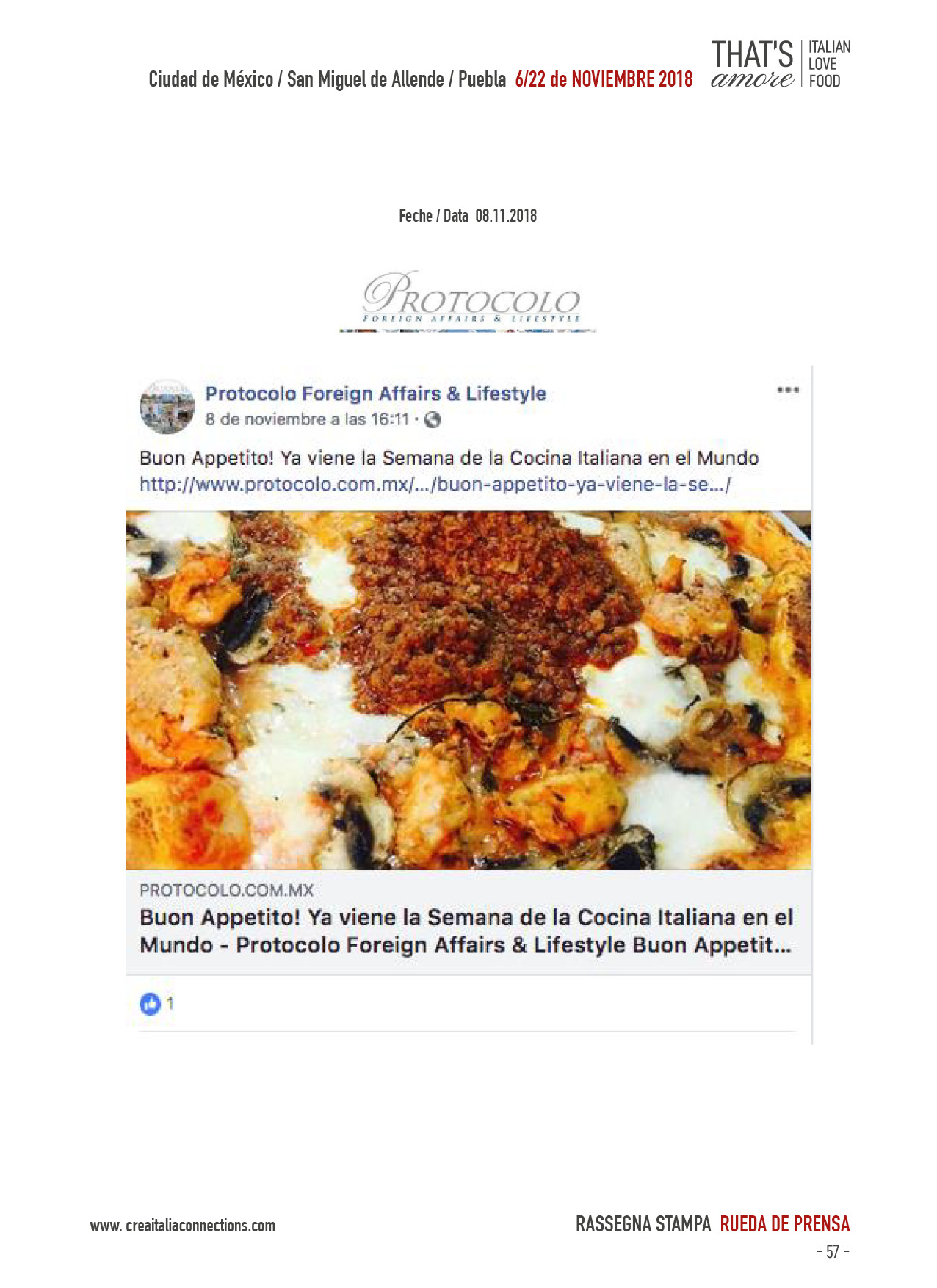
Task: Open the pizza photo link preview
Action: [x=468, y=690]
